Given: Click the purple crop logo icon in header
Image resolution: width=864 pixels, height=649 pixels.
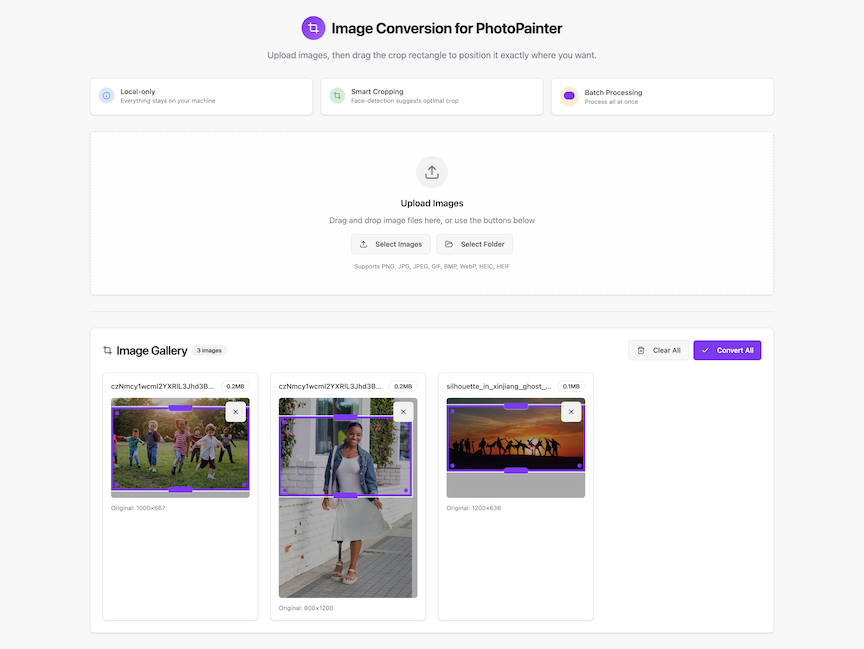Looking at the screenshot, I should [313, 28].
